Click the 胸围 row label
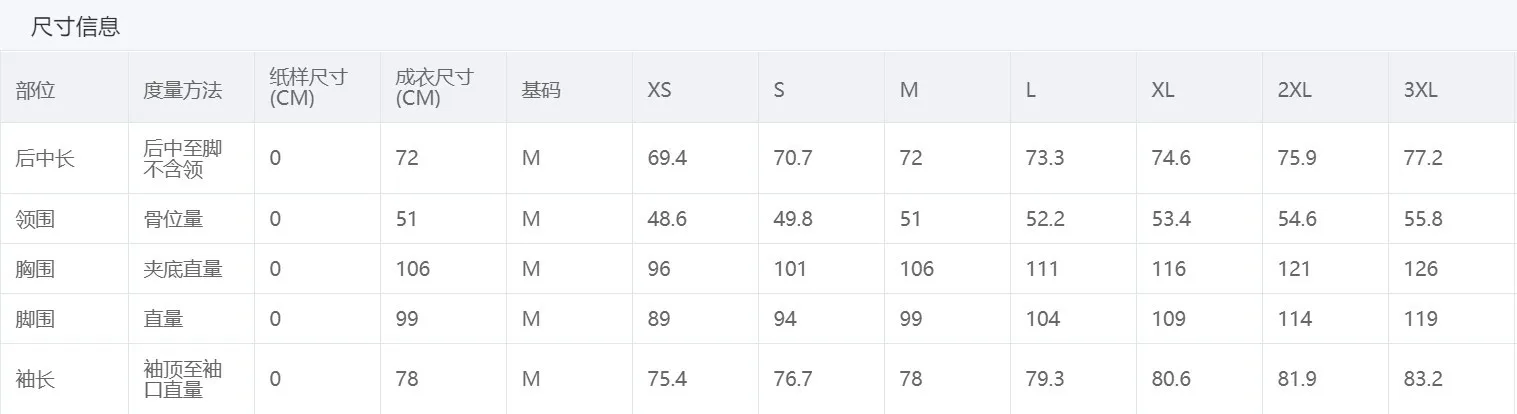This screenshot has width=1517, height=414. pyautogui.click(x=36, y=269)
